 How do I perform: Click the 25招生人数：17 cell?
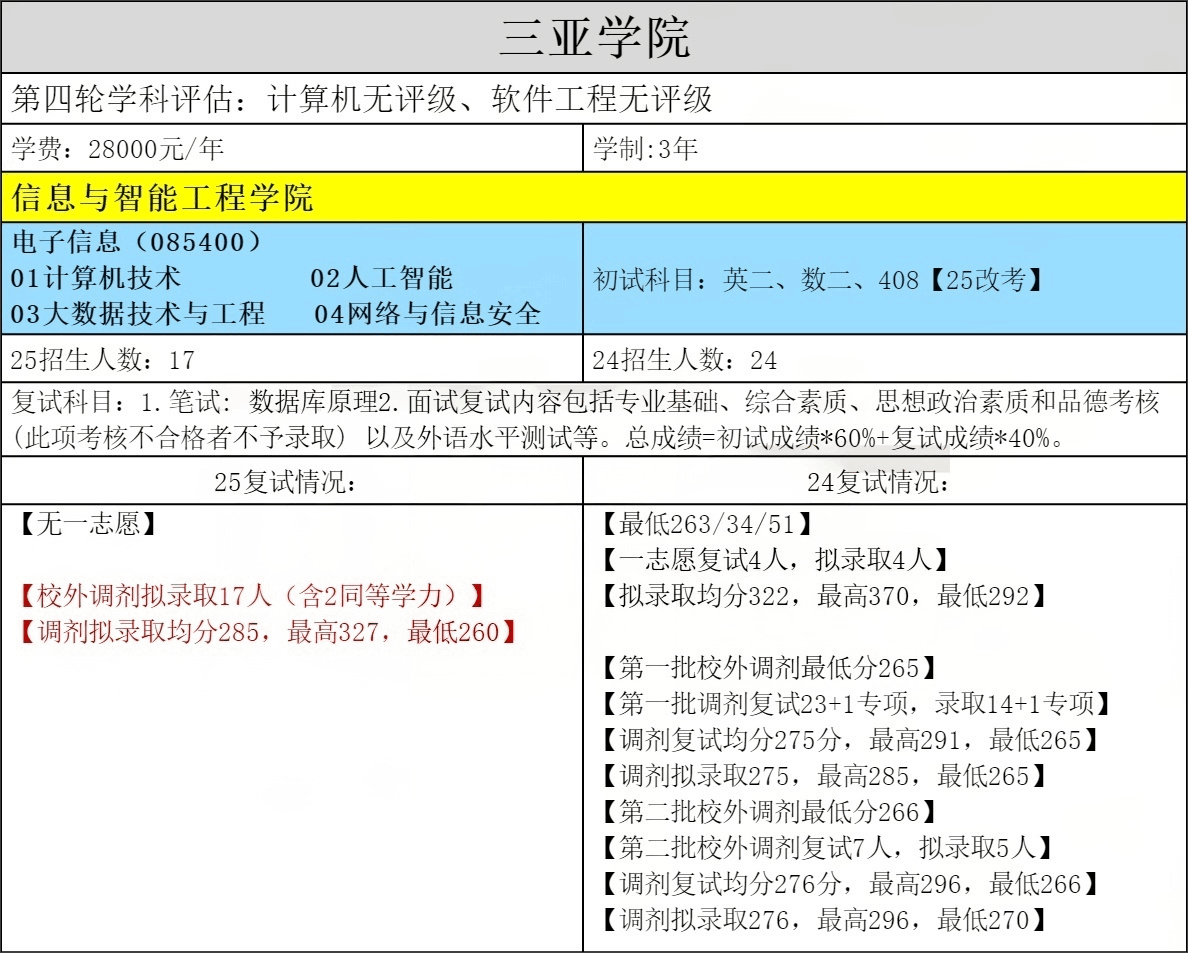[103, 360]
